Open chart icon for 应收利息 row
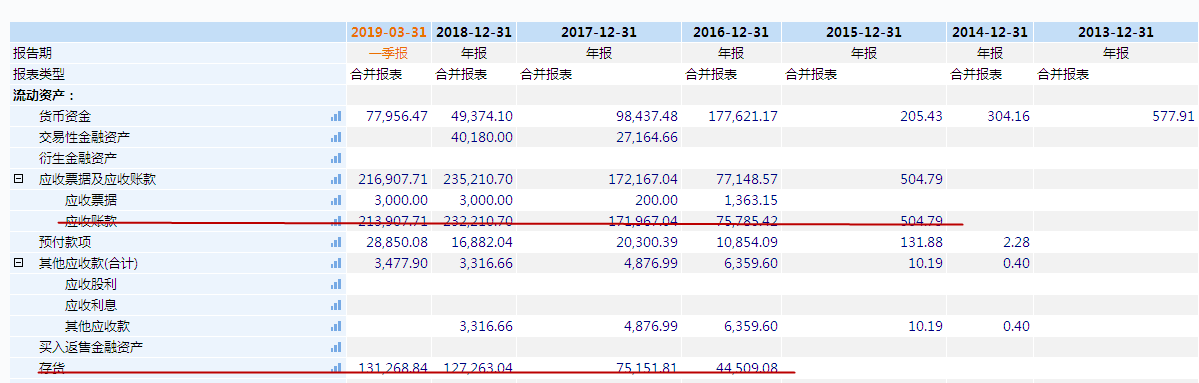This screenshot has height=383, width=1199. coord(336,305)
